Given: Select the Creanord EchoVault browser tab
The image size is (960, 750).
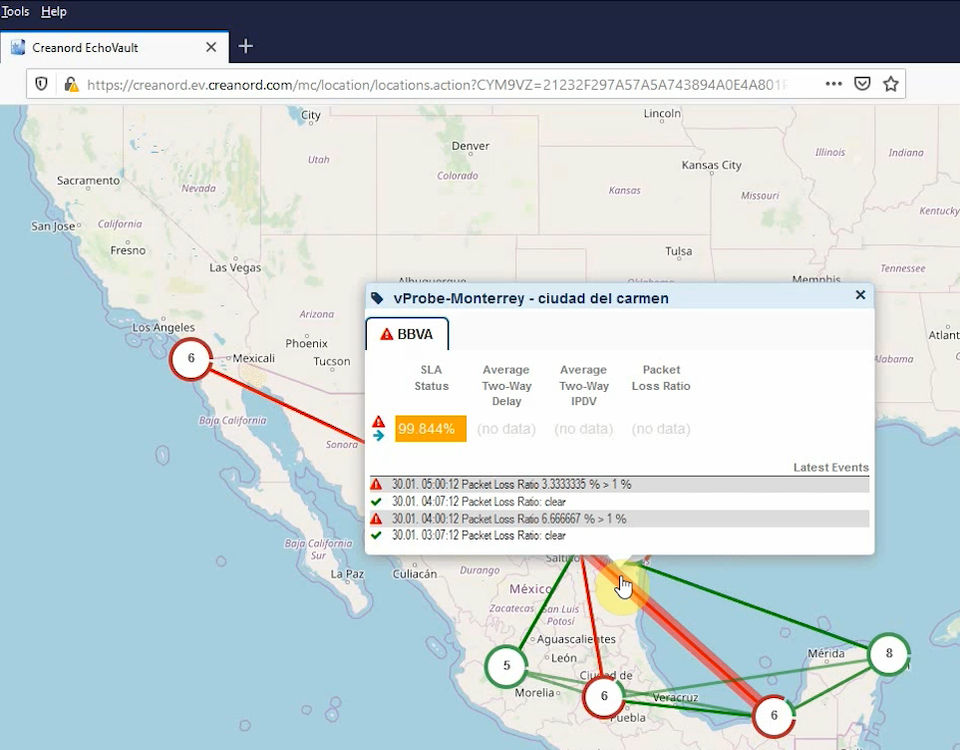Looking at the screenshot, I should 114,47.
